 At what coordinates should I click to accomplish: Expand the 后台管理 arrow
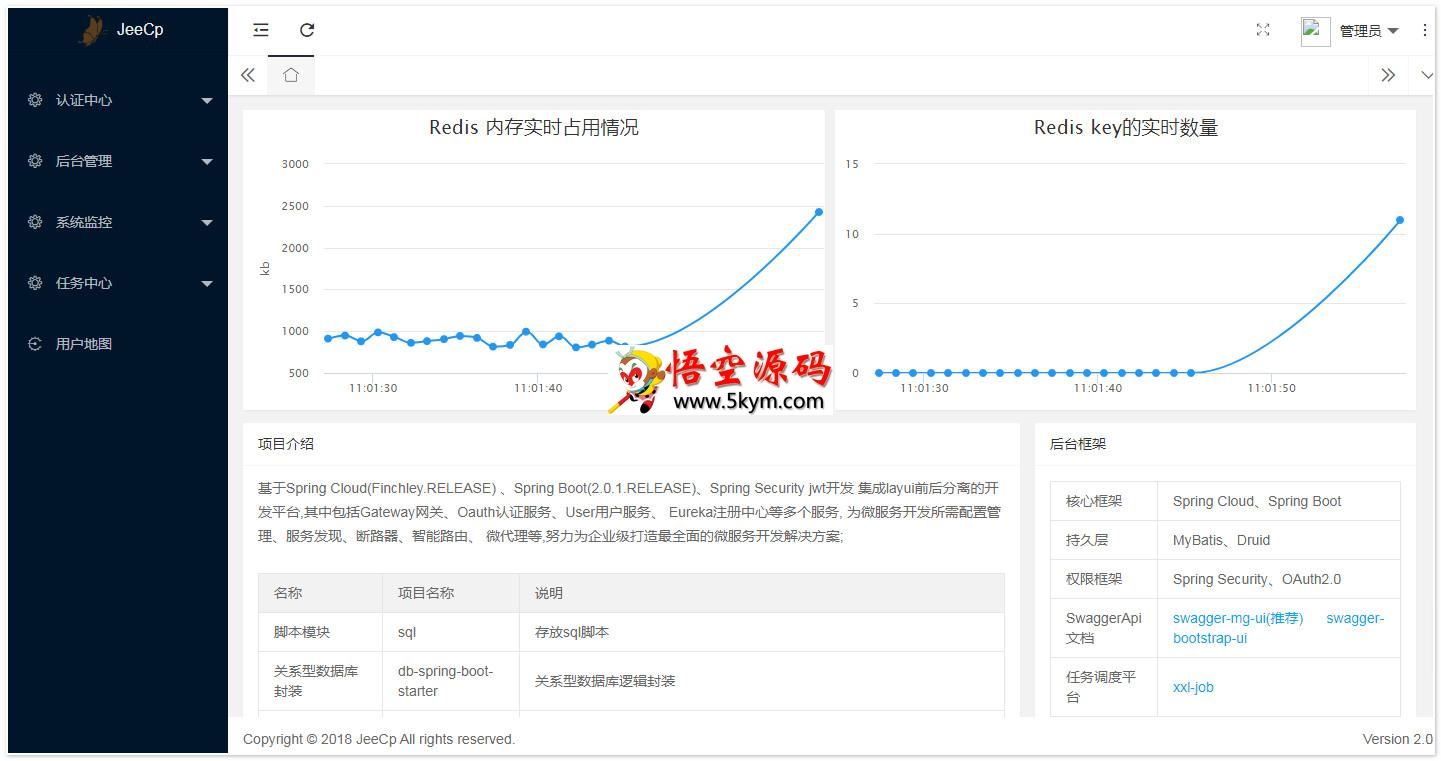point(207,162)
